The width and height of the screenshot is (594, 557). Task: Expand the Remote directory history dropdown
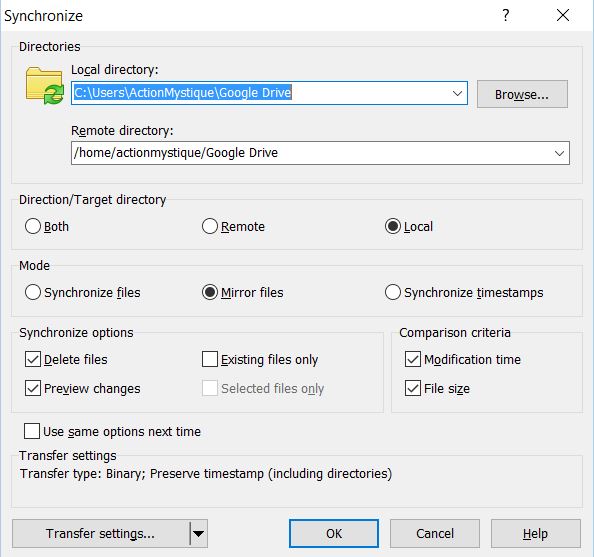(x=559, y=153)
